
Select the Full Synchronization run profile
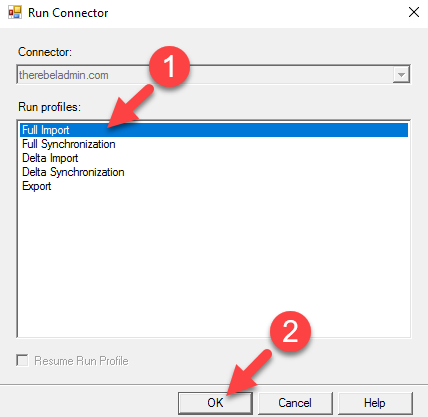tap(69, 144)
